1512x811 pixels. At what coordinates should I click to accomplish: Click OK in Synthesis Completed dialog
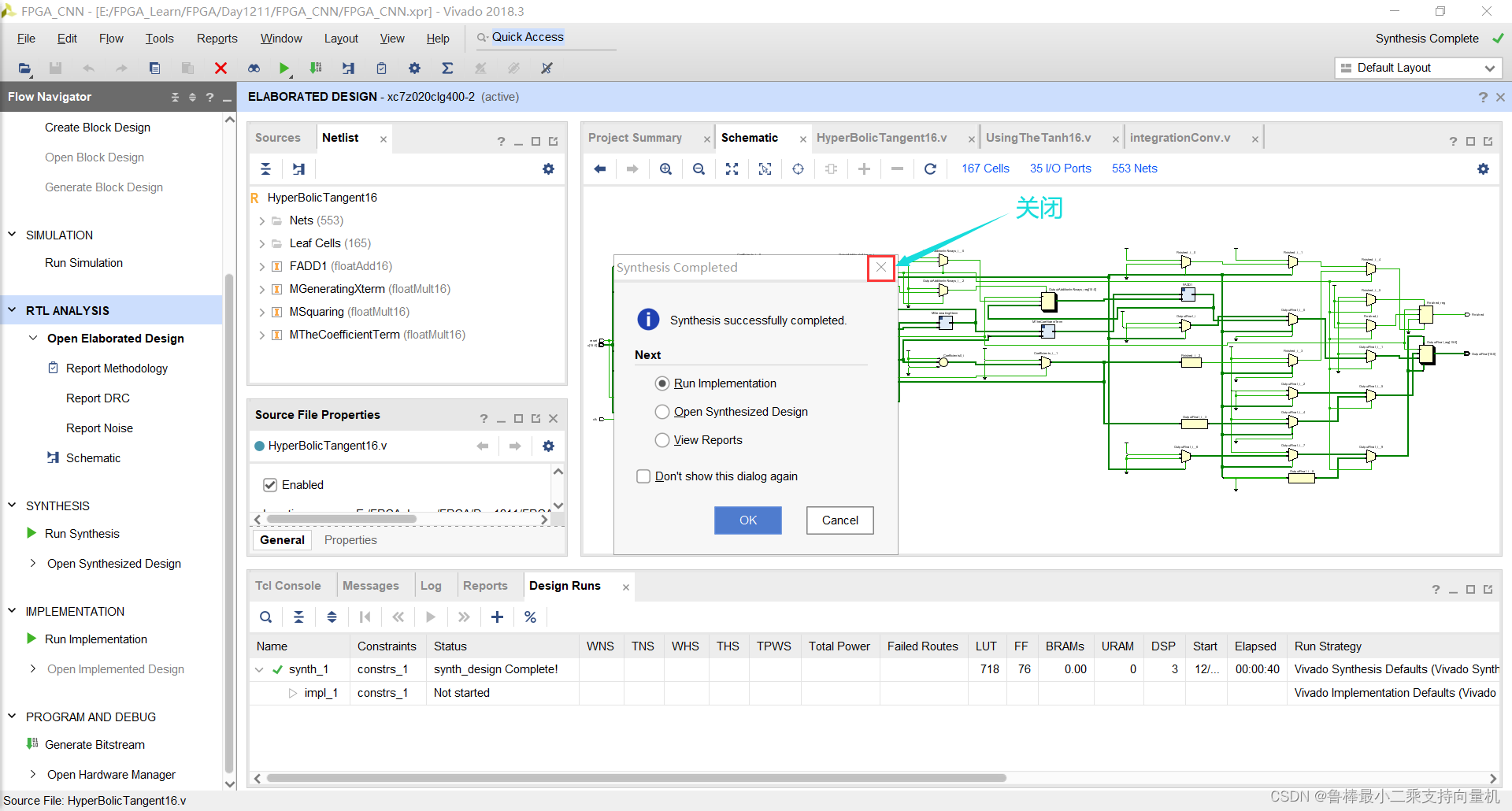[747, 520]
